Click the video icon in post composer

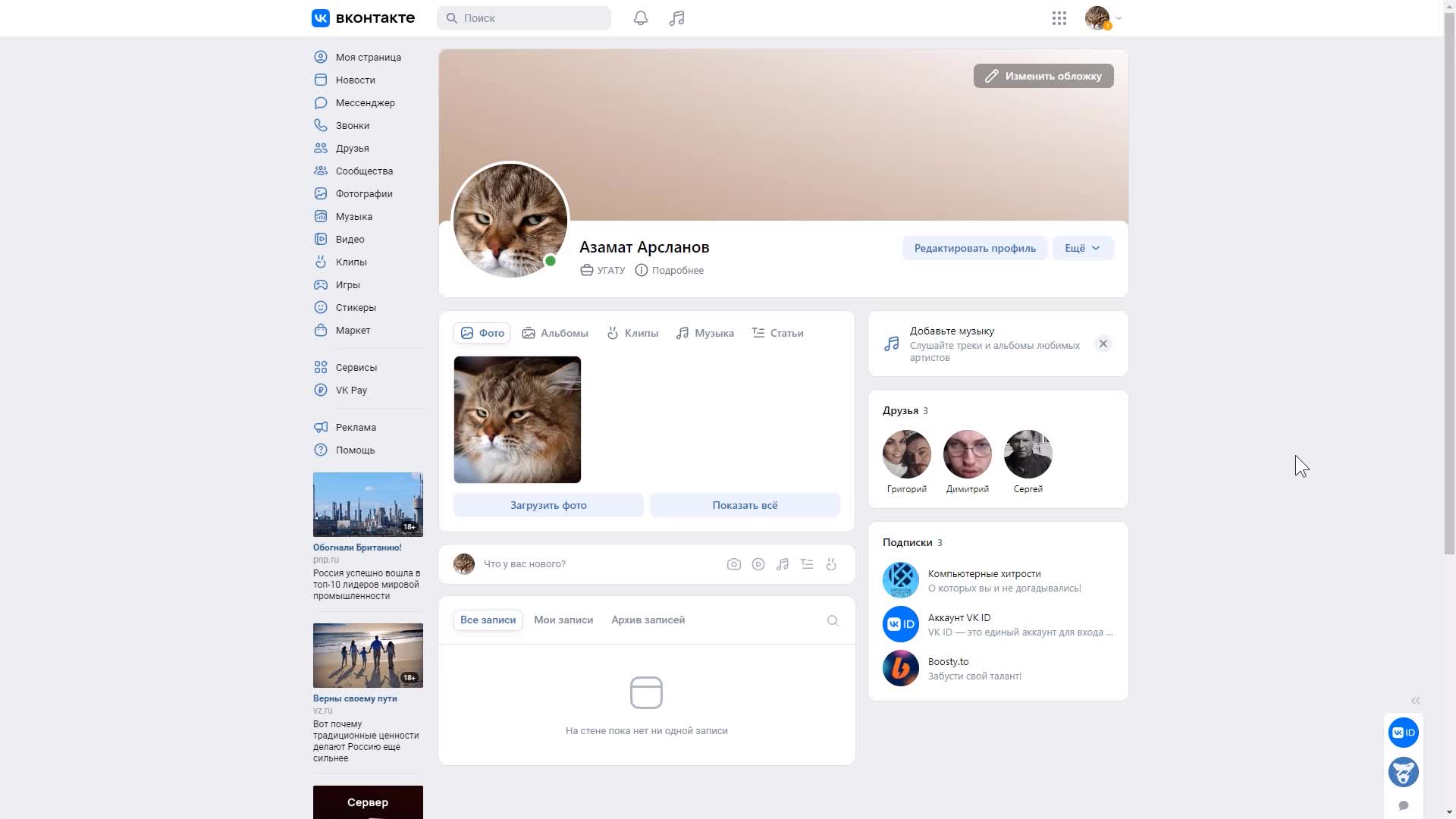click(x=758, y=564)
